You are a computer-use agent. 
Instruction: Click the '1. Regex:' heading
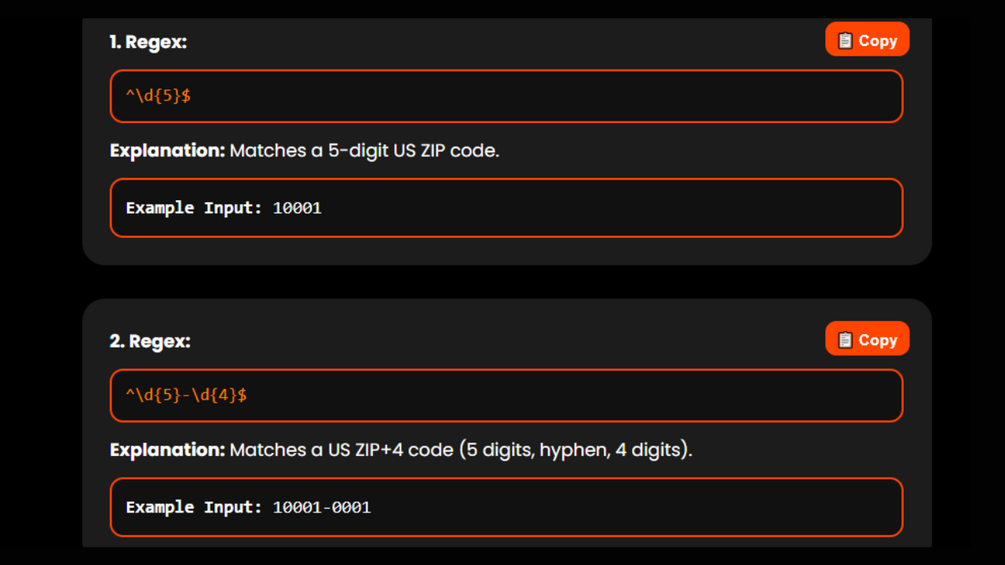pyautogui.click(x=148, y=42)
